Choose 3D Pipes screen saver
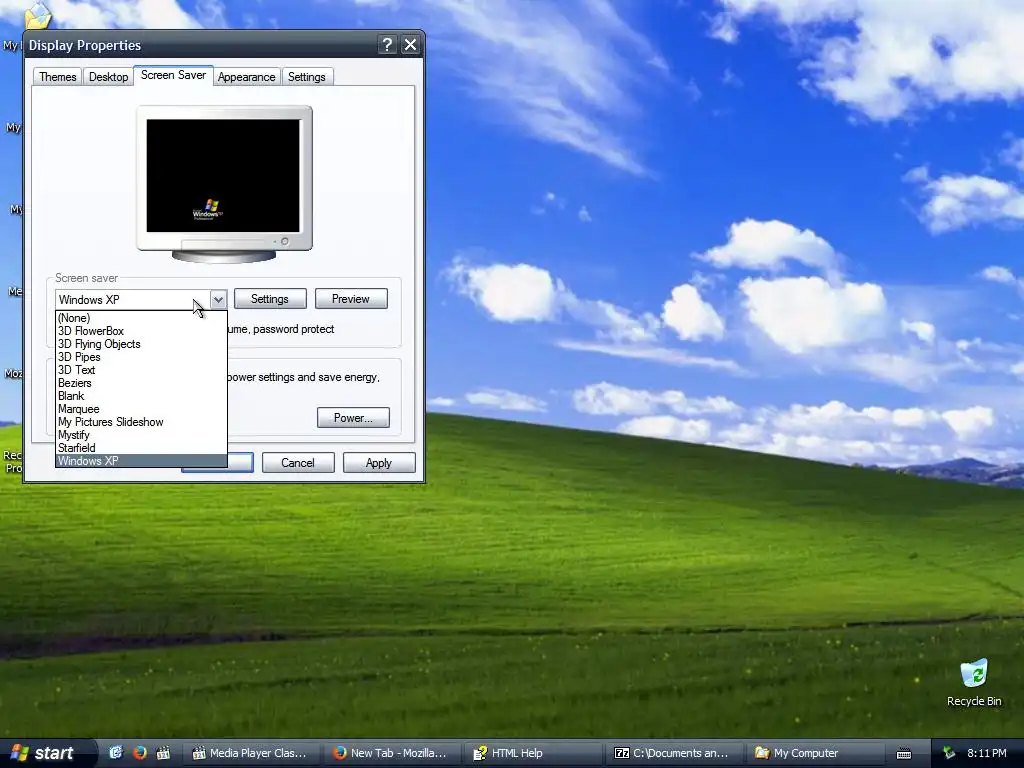The width and height of the screenshot is (1024, 768). click(x=141, y=357)
